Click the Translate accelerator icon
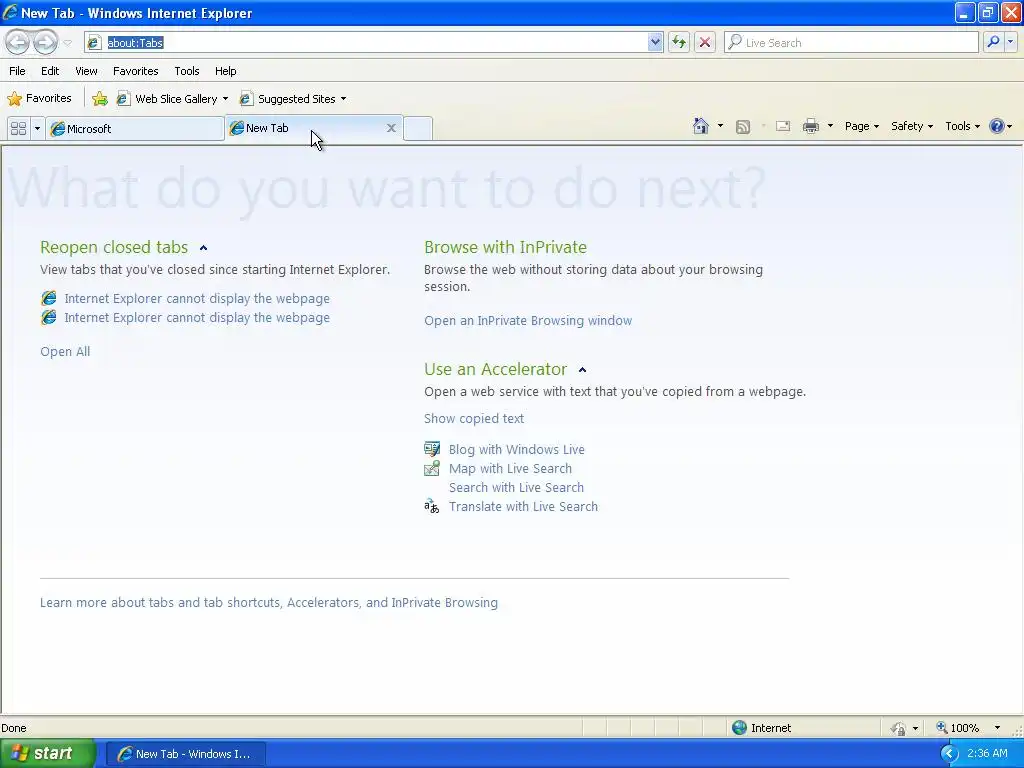The height and width of the screenshot is (768, 1024). (432, 506)
